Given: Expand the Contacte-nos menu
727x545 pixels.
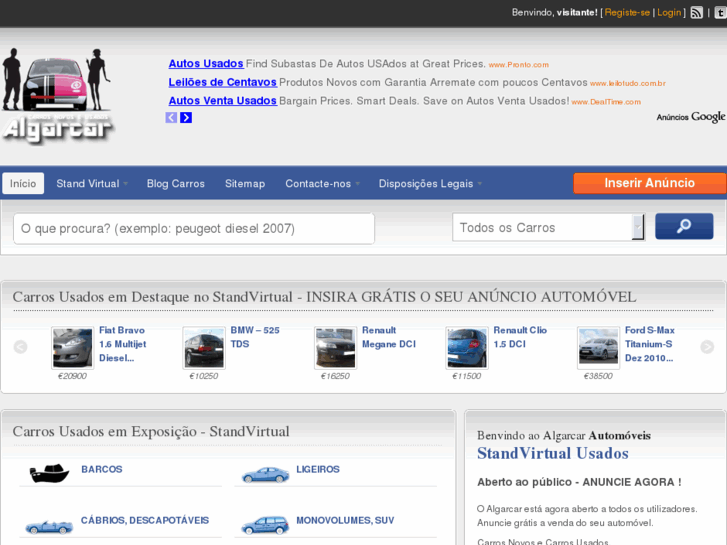Looking at the screenshot, I should [x=322, y=184].
